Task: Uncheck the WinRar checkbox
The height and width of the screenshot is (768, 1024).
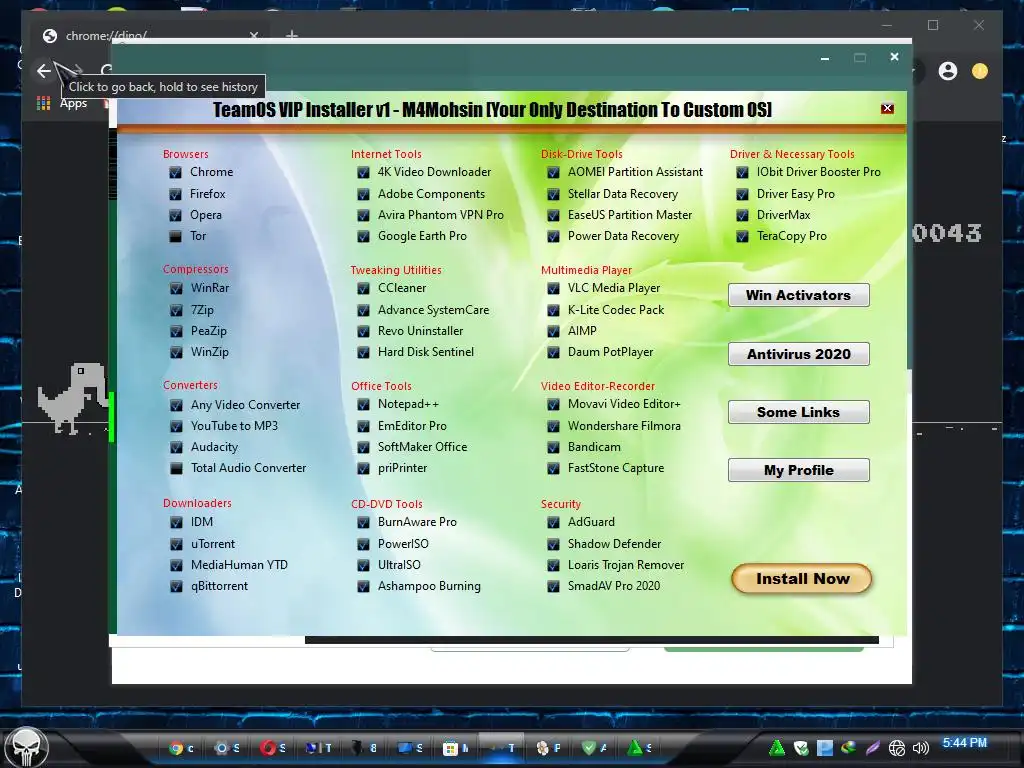Action: [176, 288]
